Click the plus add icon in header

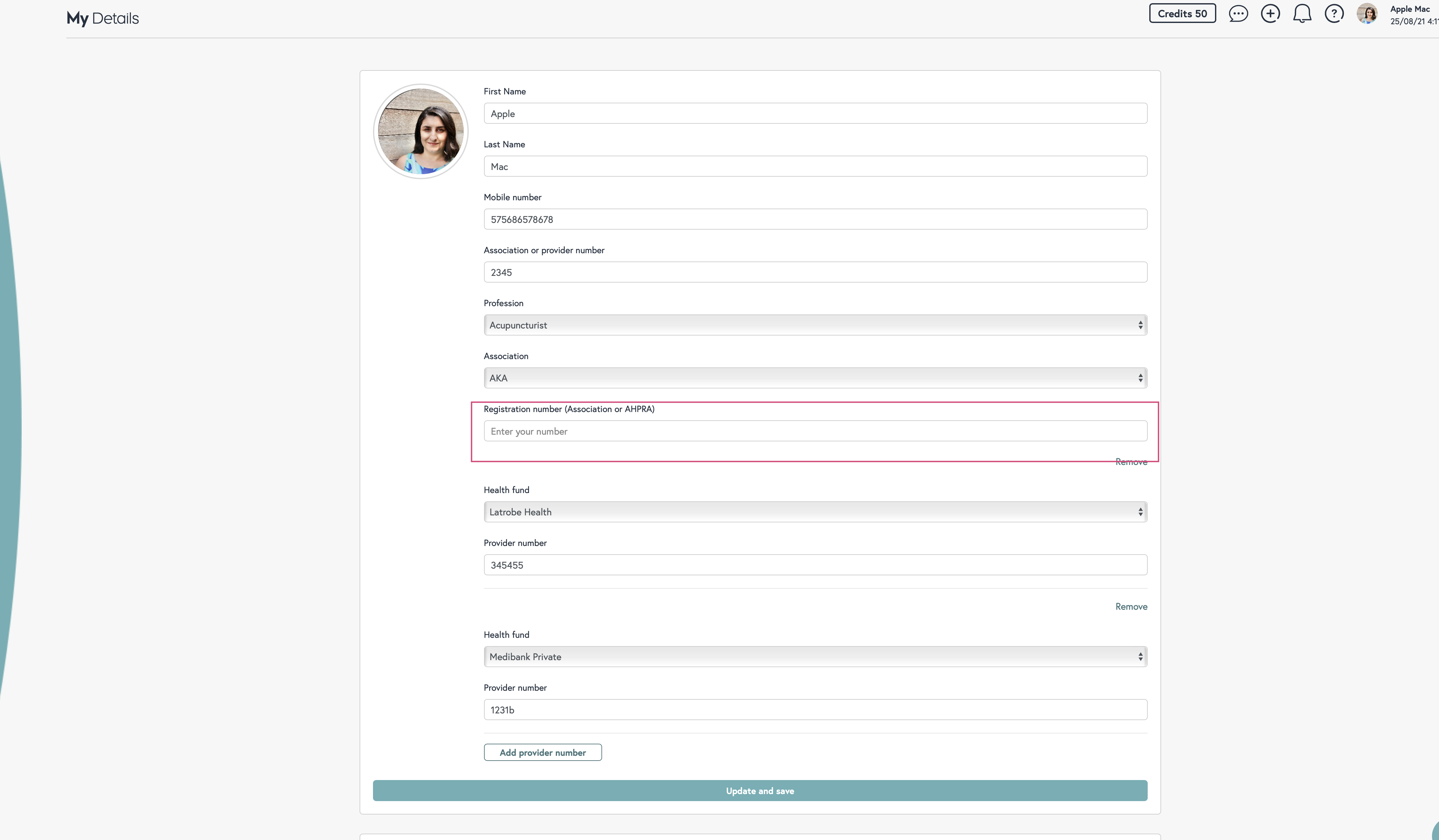click(1270, 14)
